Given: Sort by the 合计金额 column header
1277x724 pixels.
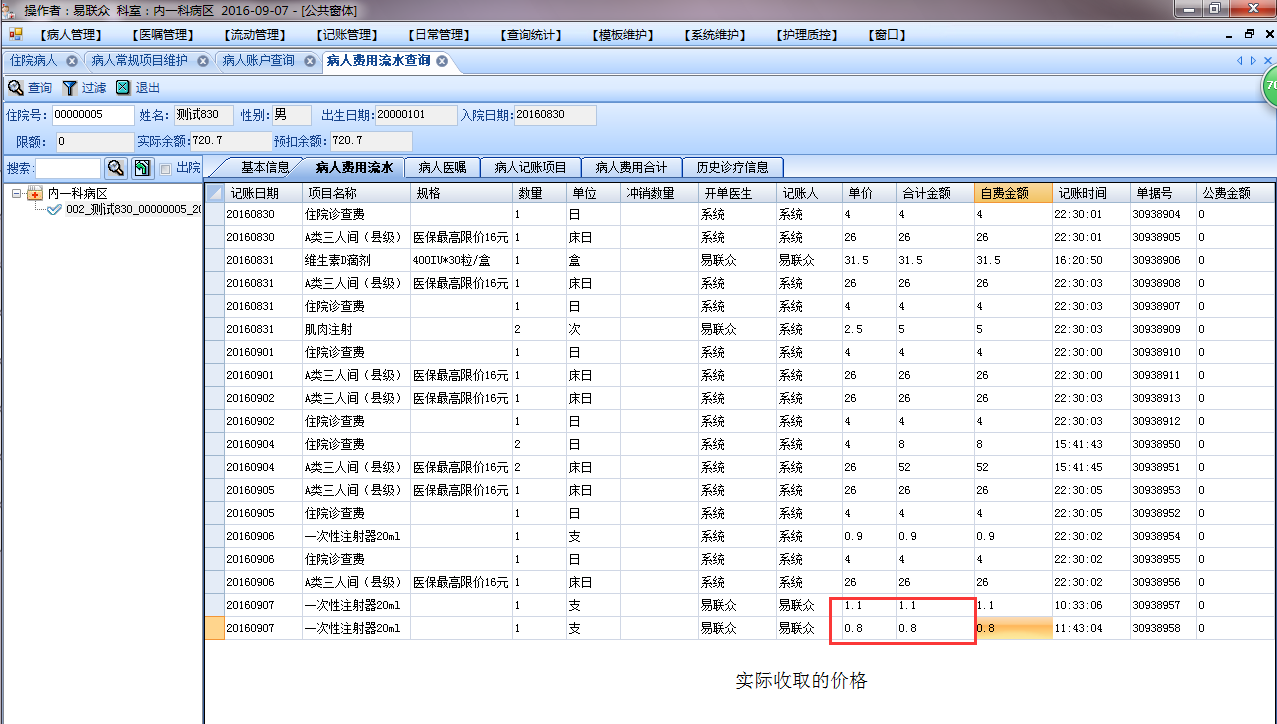Looking at the screenshot, I should [x=935, y=193].
